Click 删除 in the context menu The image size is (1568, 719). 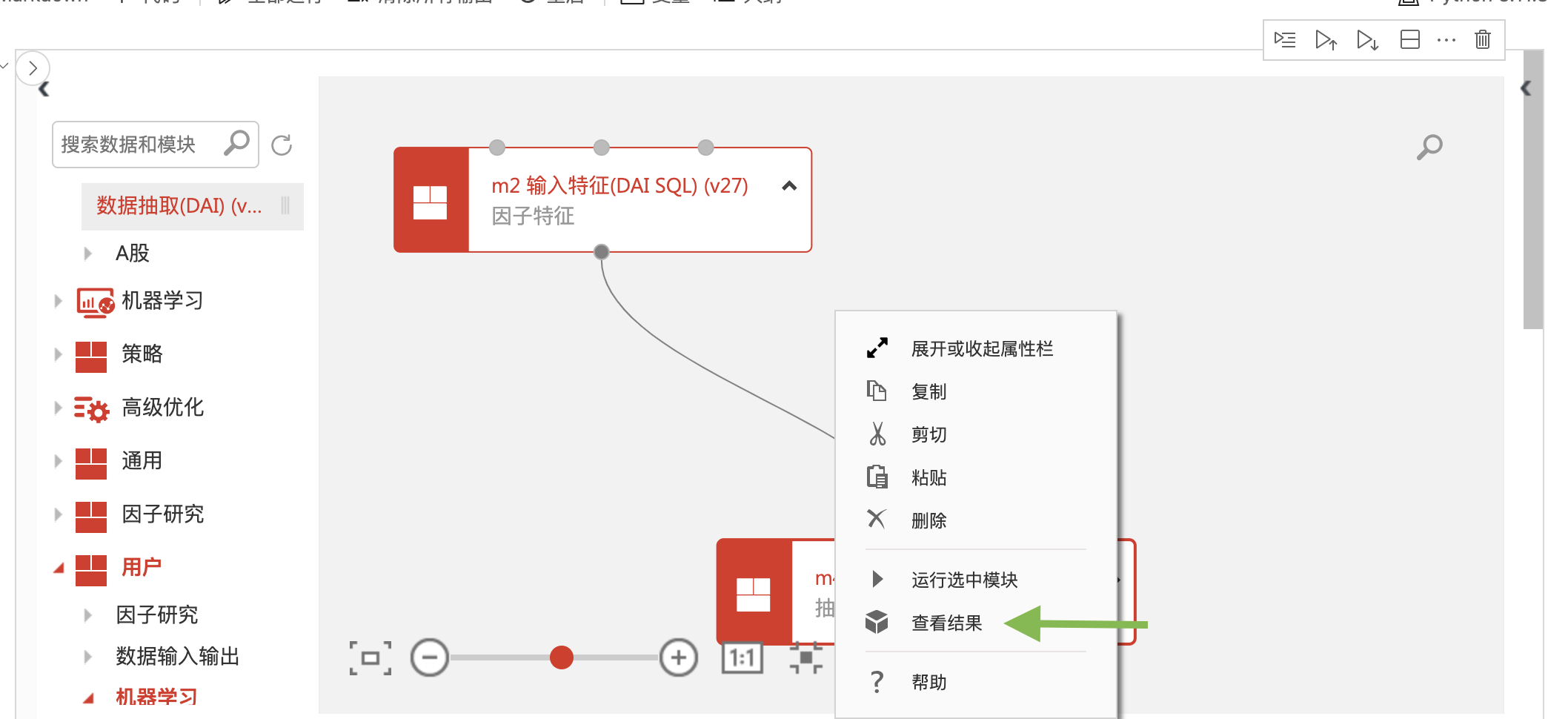[928, 520]
